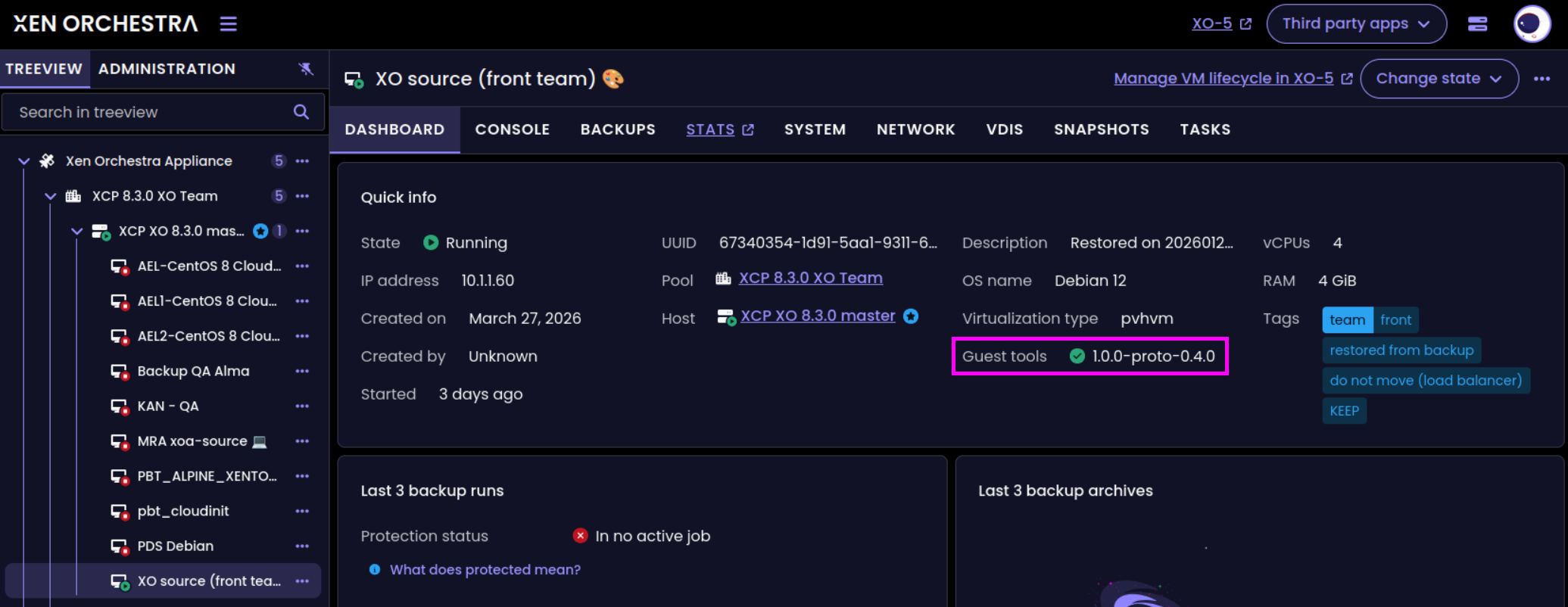Image resolution: width=1568 pixels, height=607 pixels.
Task: Select KAN - QA VM in tree
Action: pyautogui.click(x=168, y=406)
